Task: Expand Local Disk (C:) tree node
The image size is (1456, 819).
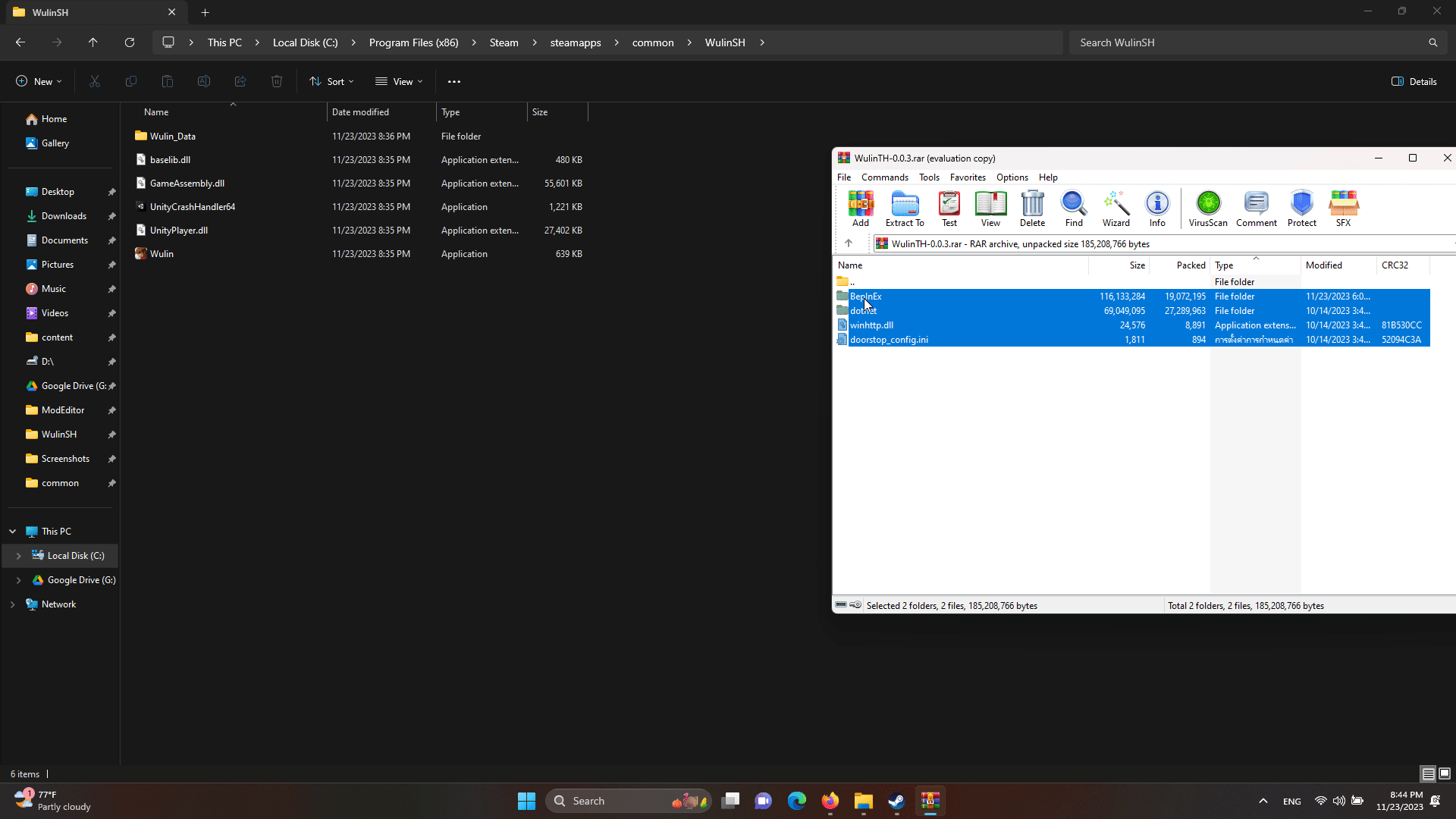Action: click(x=19, y=556)
